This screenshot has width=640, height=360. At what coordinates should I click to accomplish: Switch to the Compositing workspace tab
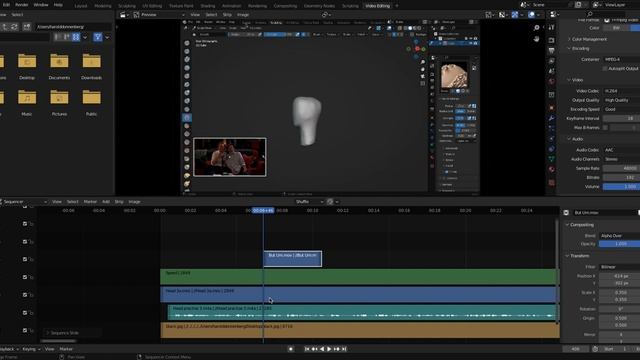tap(285, 6)
